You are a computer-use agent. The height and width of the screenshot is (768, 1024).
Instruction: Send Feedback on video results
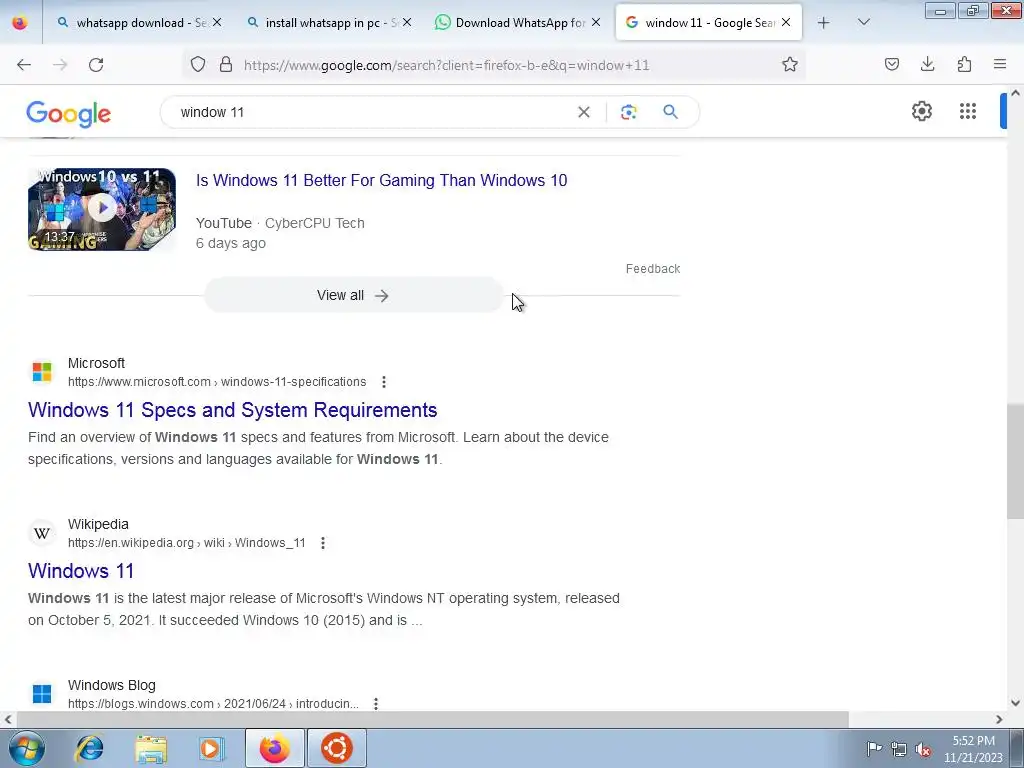tap(653, 268)
